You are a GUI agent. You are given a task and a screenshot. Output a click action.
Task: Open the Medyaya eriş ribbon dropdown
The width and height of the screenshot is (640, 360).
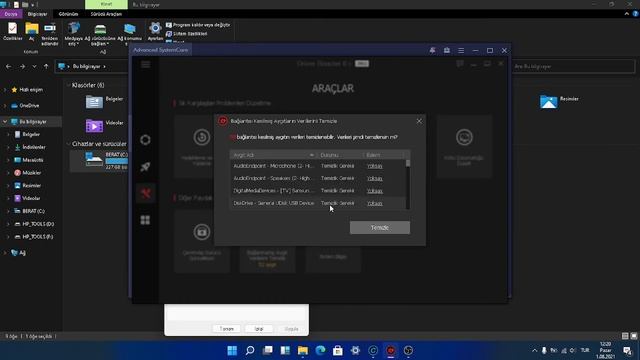coord(73,33)
